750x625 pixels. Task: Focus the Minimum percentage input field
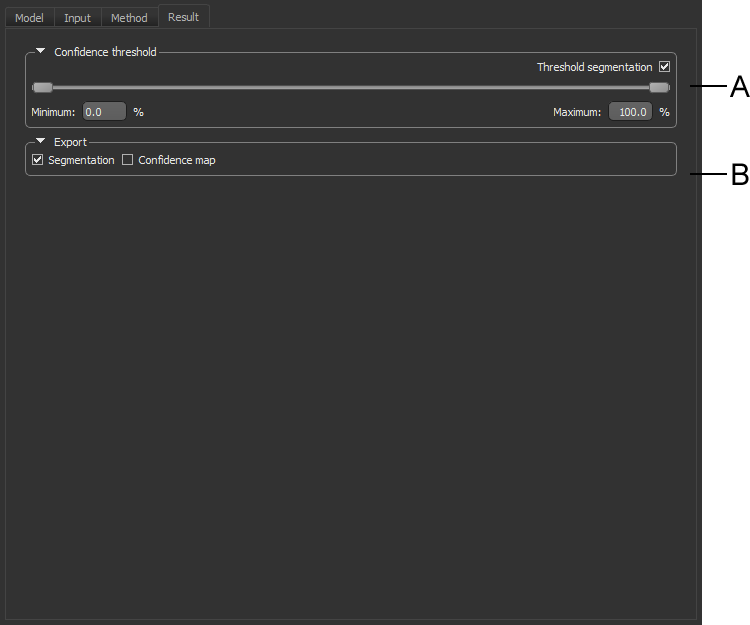click(x=104, y=112)
